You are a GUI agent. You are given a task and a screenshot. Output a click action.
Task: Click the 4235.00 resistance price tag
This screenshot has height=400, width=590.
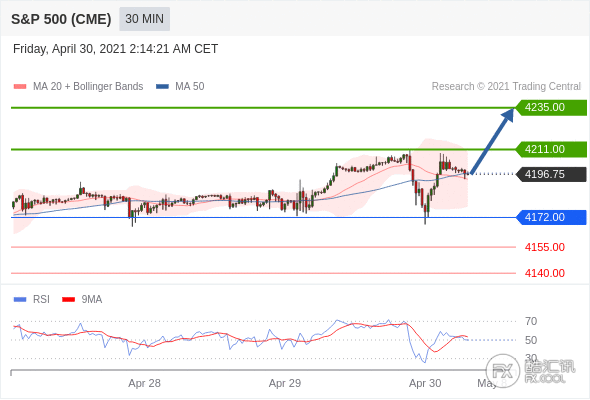point(551,108)
